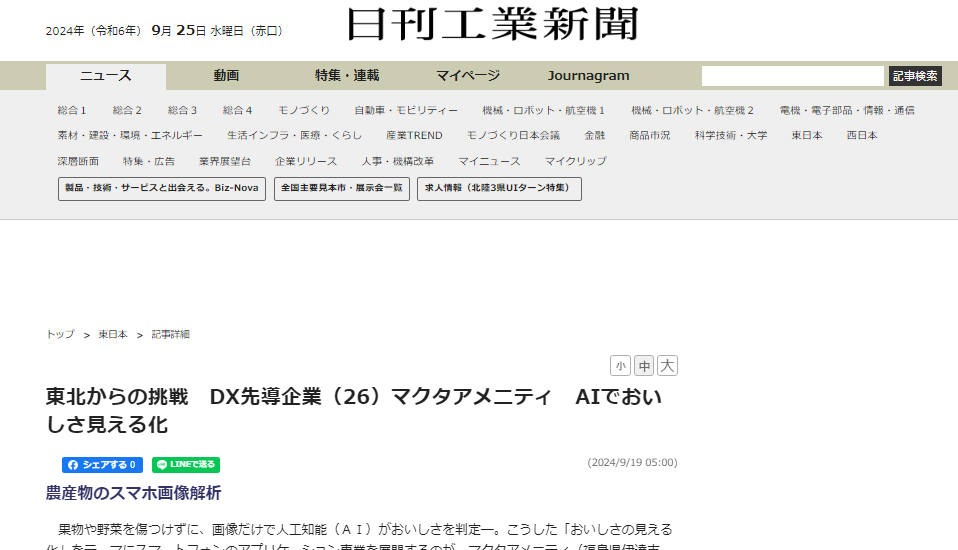
Task: Open モノづくり日本会議 category
Action: 513,136
